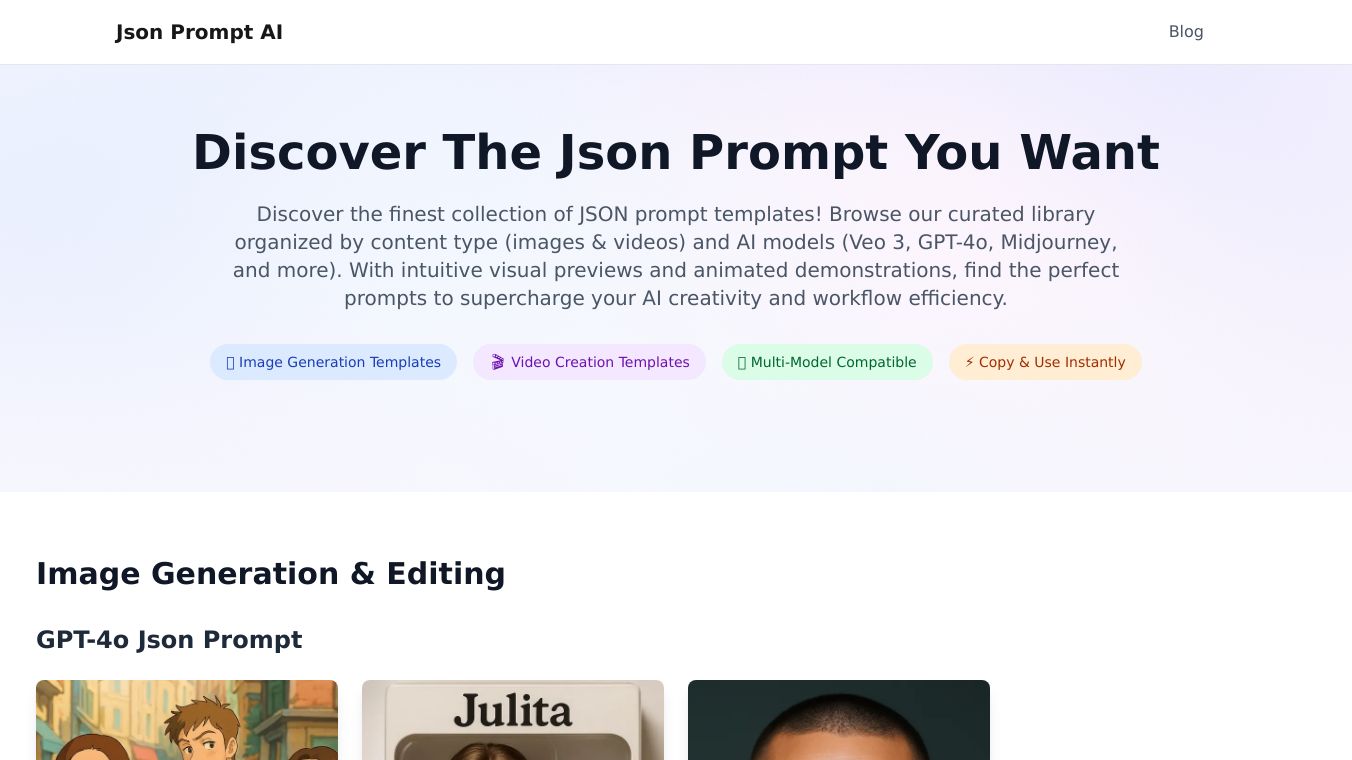Go home via the Json Prompt AI logo
Image resolution: width=1352 pixels, height=760 pixels.
coord(199,32)
